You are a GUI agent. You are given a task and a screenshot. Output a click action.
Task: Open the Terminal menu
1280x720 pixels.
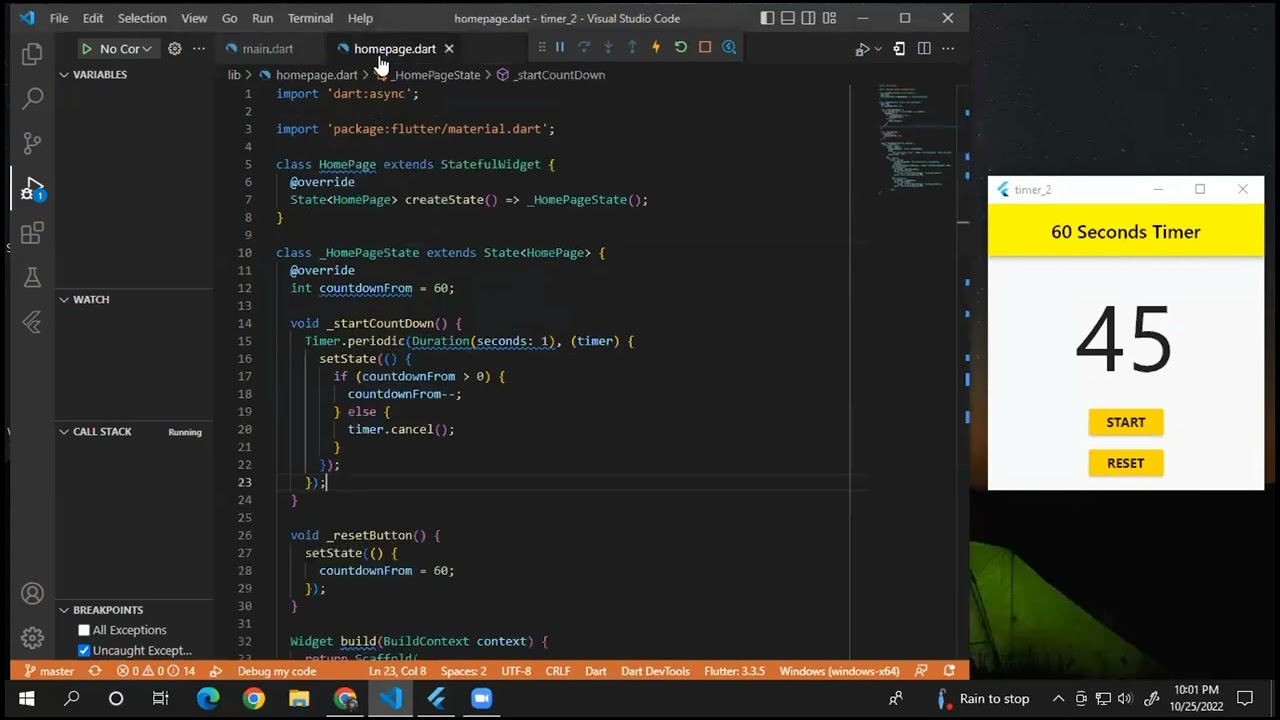(x=310, y=18)
